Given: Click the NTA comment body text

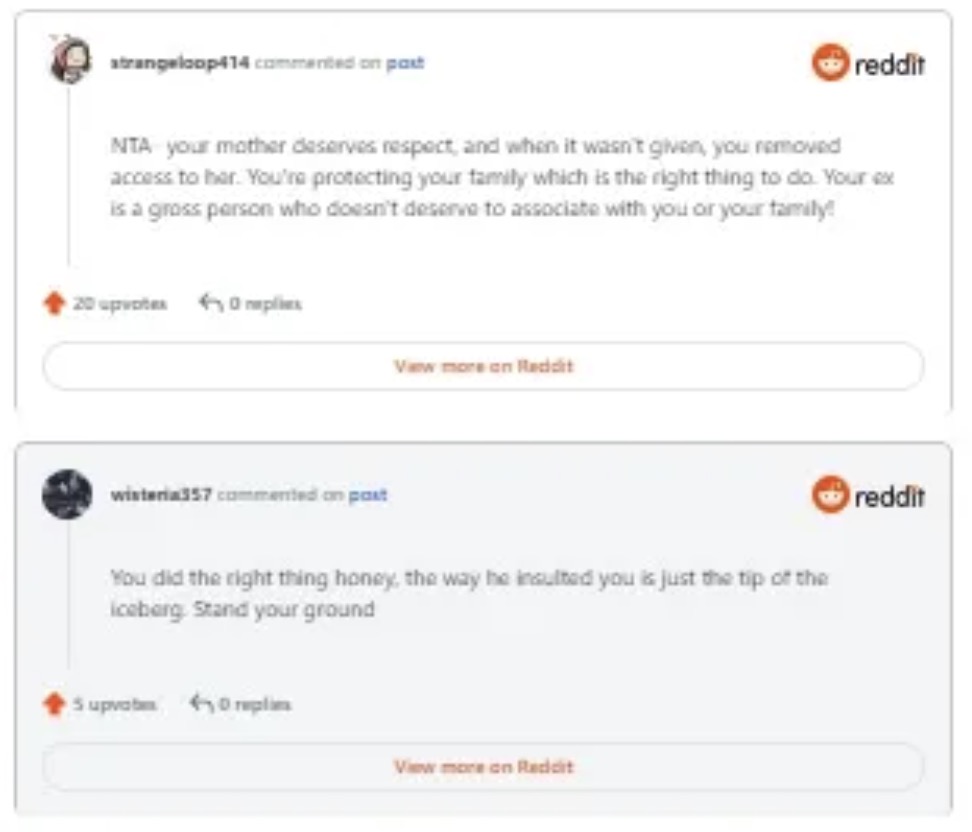Looking at the screenshot, I should (x=500, y=178).
